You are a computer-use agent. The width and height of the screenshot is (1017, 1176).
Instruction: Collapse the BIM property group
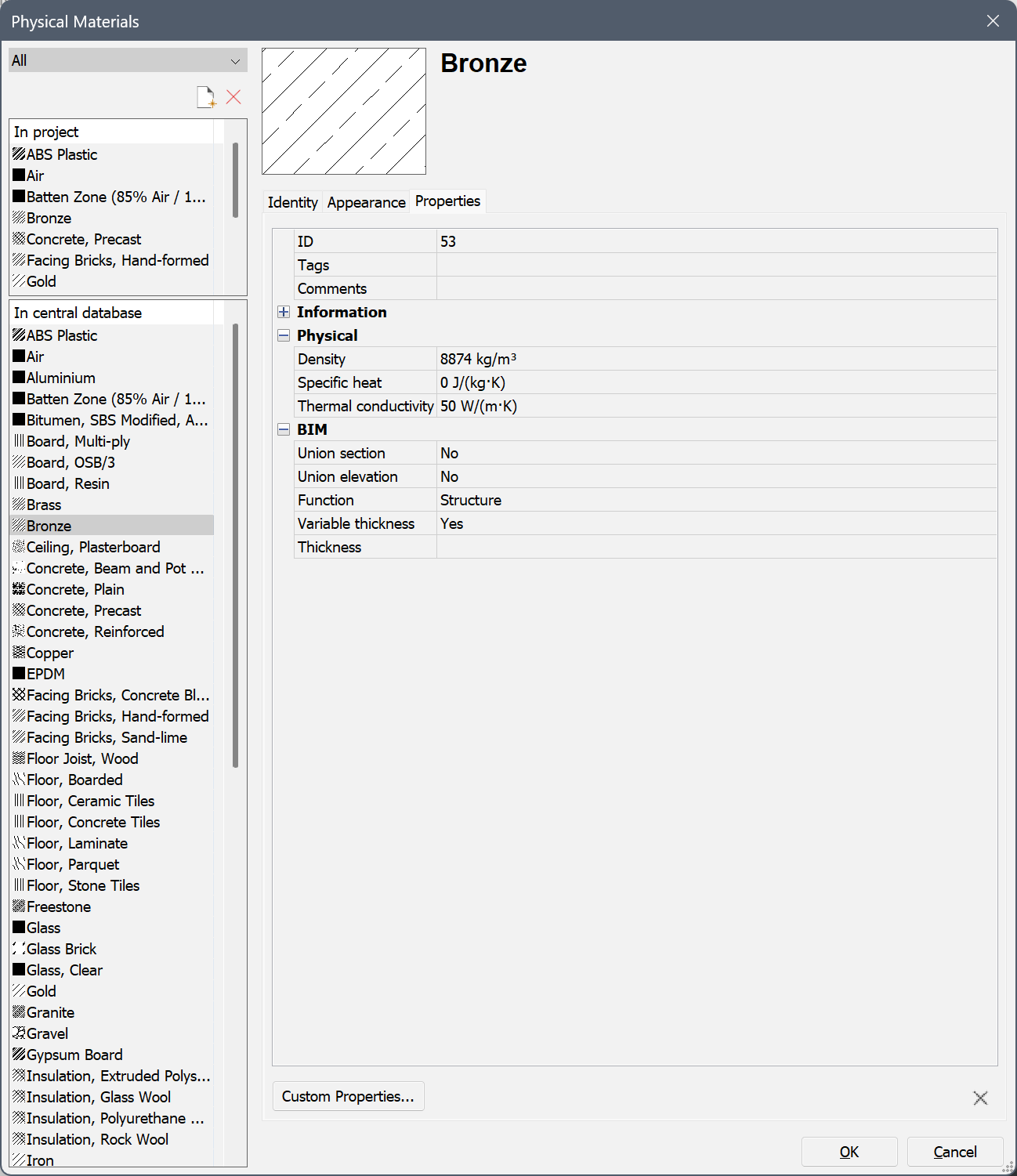coord(284,429)
